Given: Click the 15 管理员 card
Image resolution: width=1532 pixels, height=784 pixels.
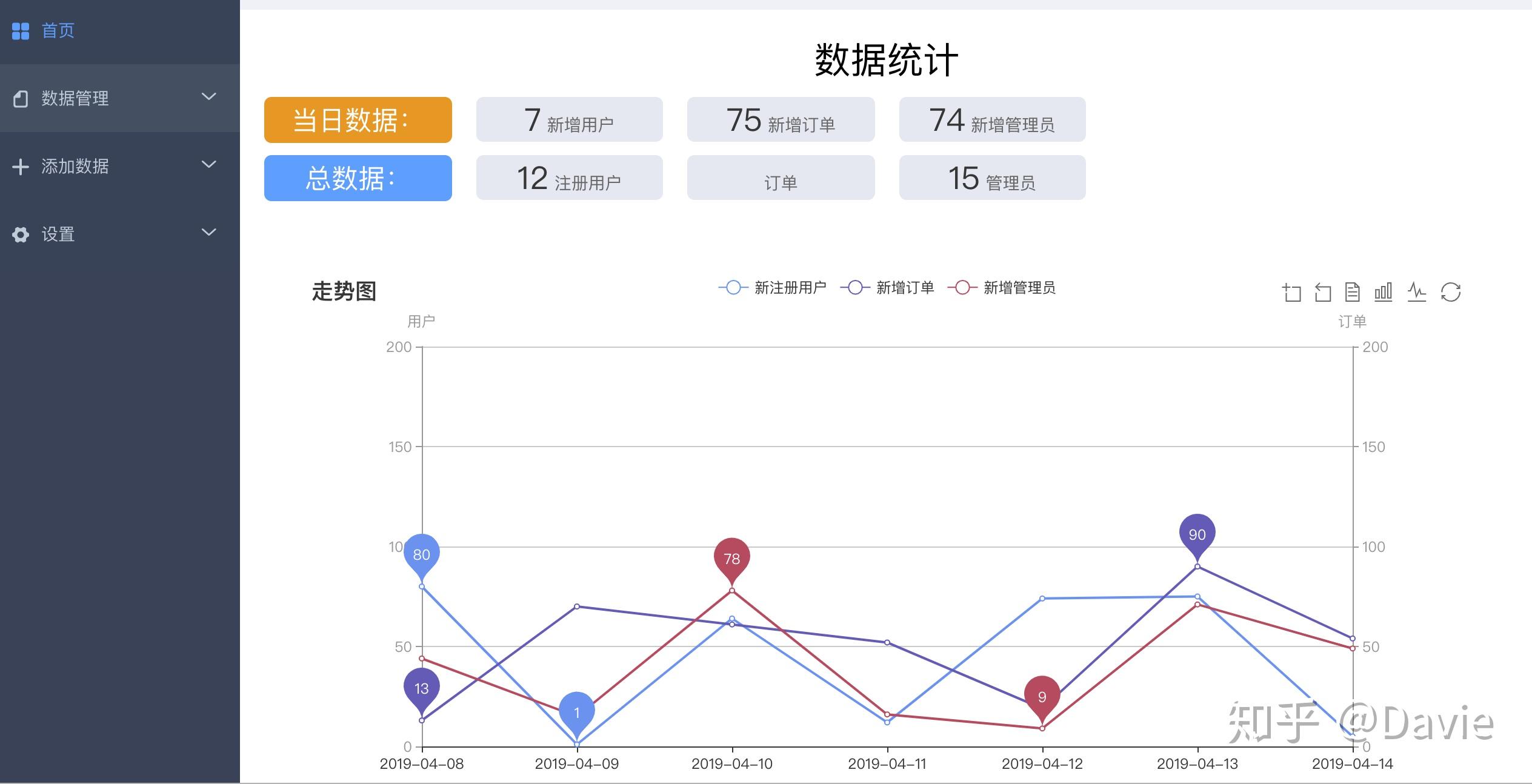Looking at the screenshot, I should coord(993,178).
